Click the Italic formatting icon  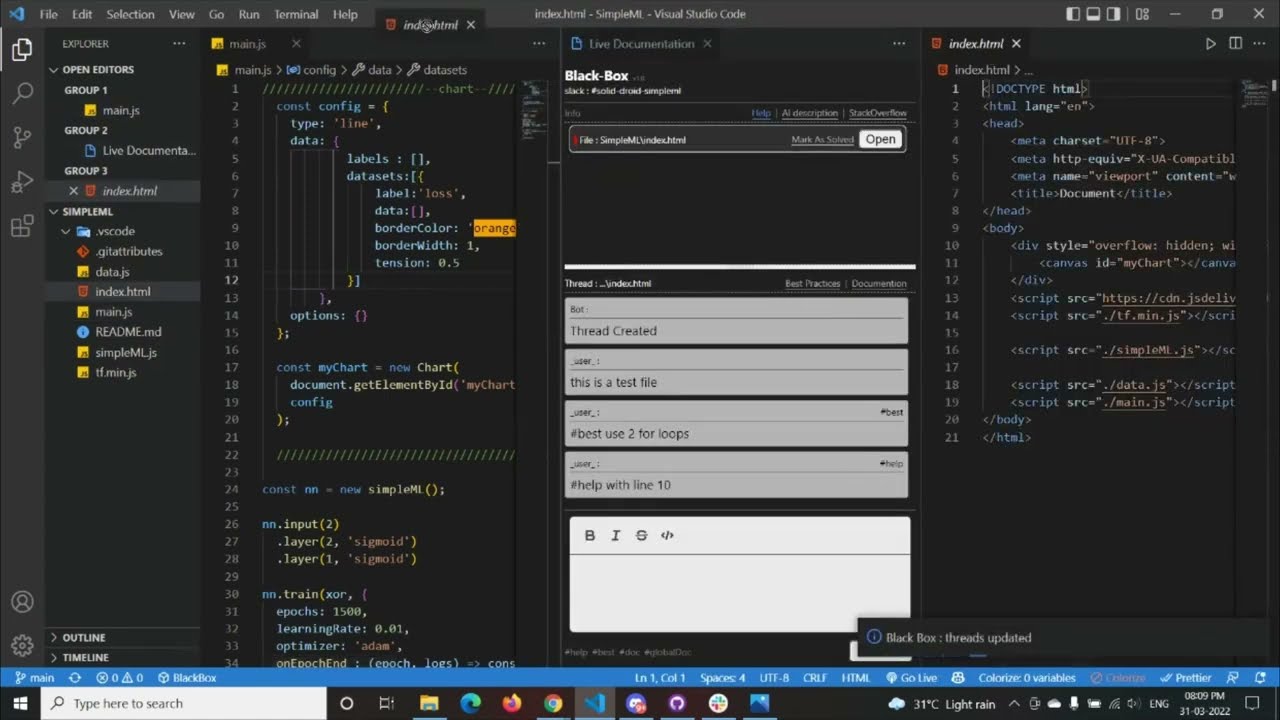click(615, 536)
